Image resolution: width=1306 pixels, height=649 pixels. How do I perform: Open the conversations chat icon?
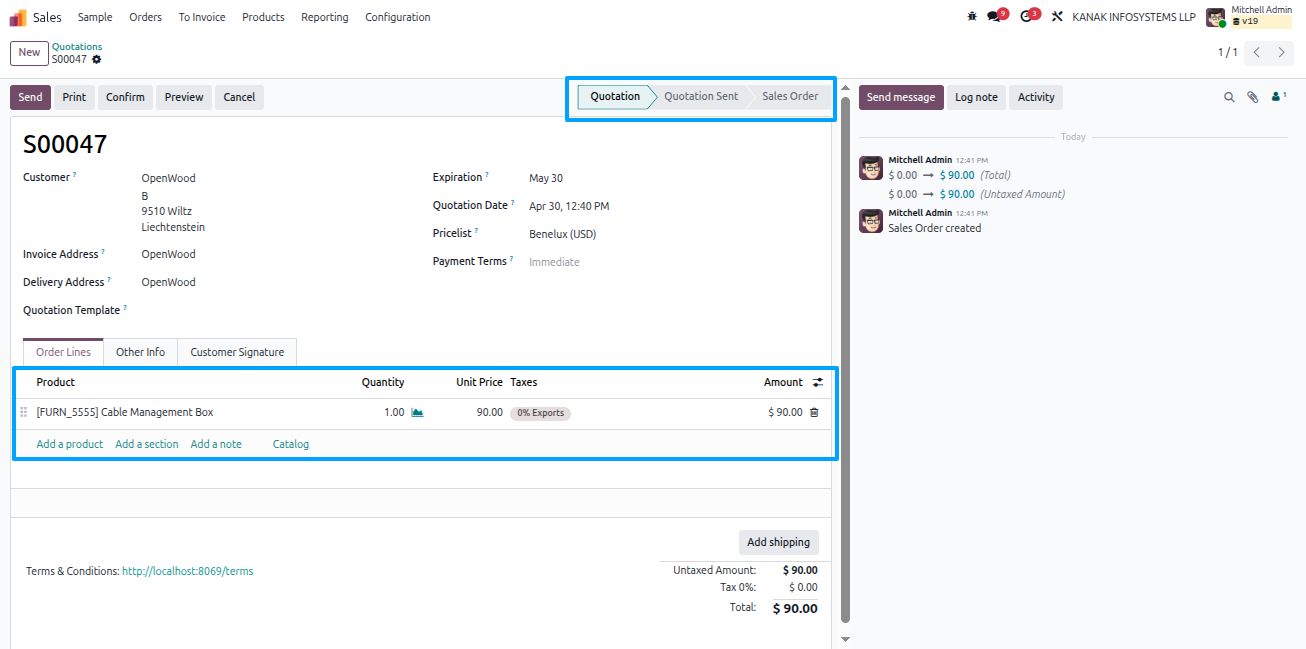[x=993, y=17]
